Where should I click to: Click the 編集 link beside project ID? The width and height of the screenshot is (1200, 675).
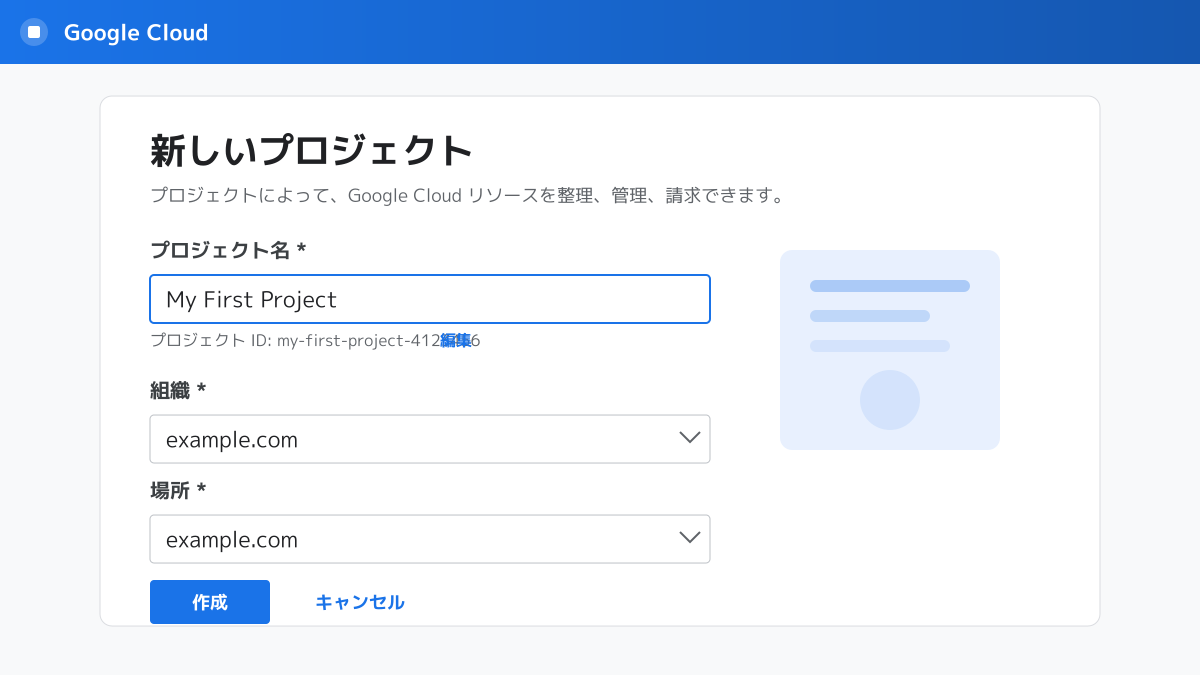[456, 340]
